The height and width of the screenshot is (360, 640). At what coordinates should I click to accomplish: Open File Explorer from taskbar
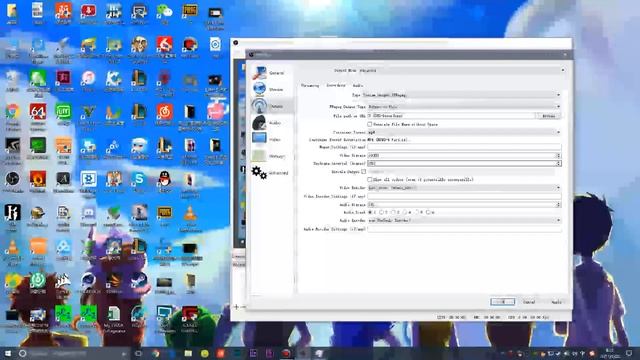[188, 353]
